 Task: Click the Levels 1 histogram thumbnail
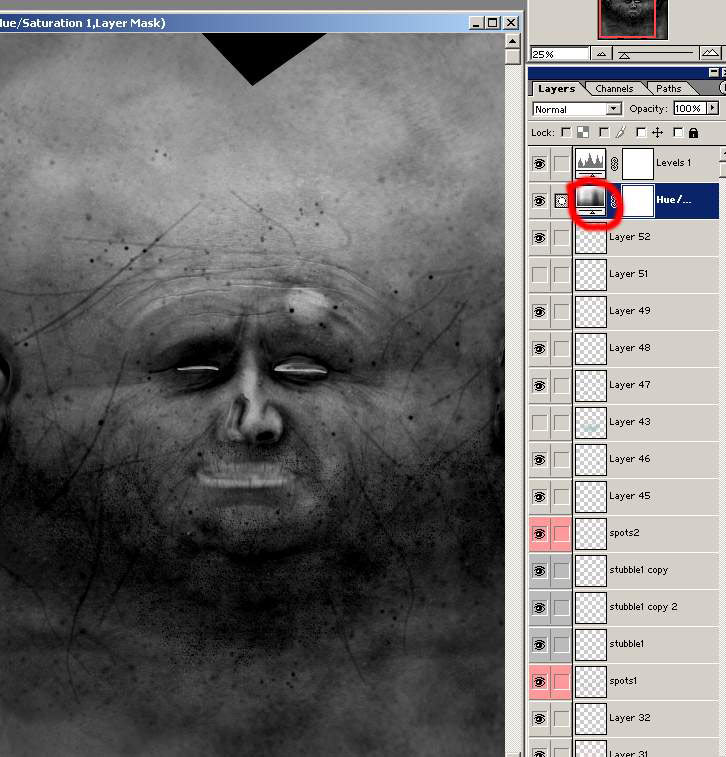591,162
